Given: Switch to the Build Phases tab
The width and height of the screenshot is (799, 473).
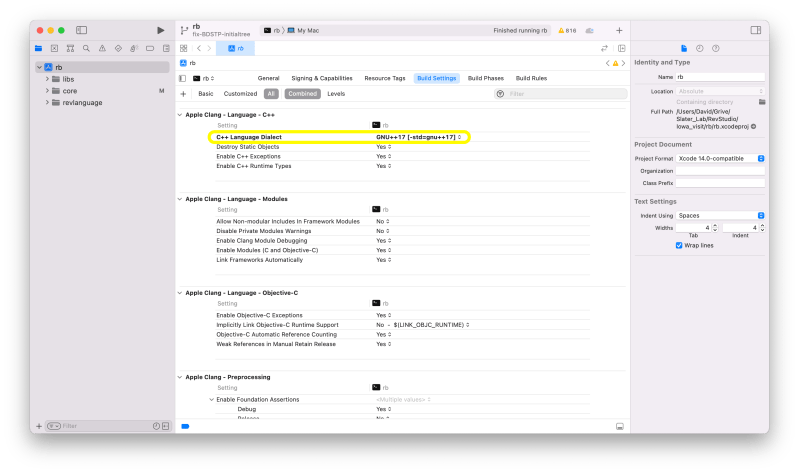Looking at the screenshot, I should tap(486, 78).
